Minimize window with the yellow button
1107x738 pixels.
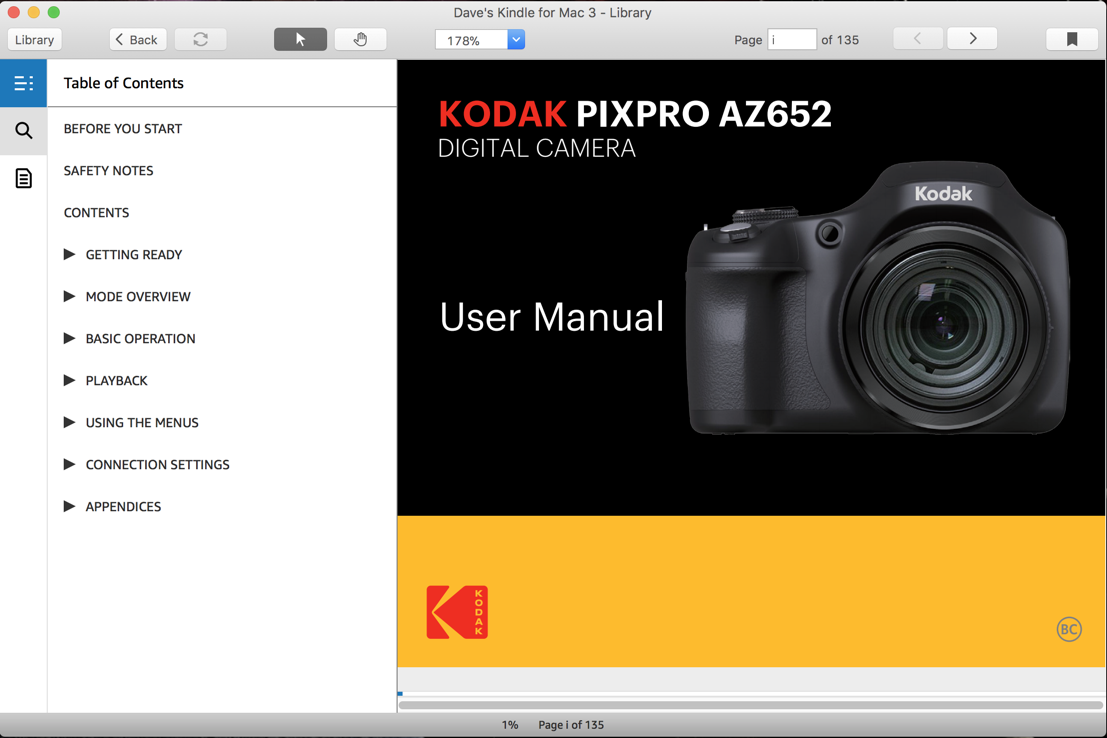pos(33,12)
